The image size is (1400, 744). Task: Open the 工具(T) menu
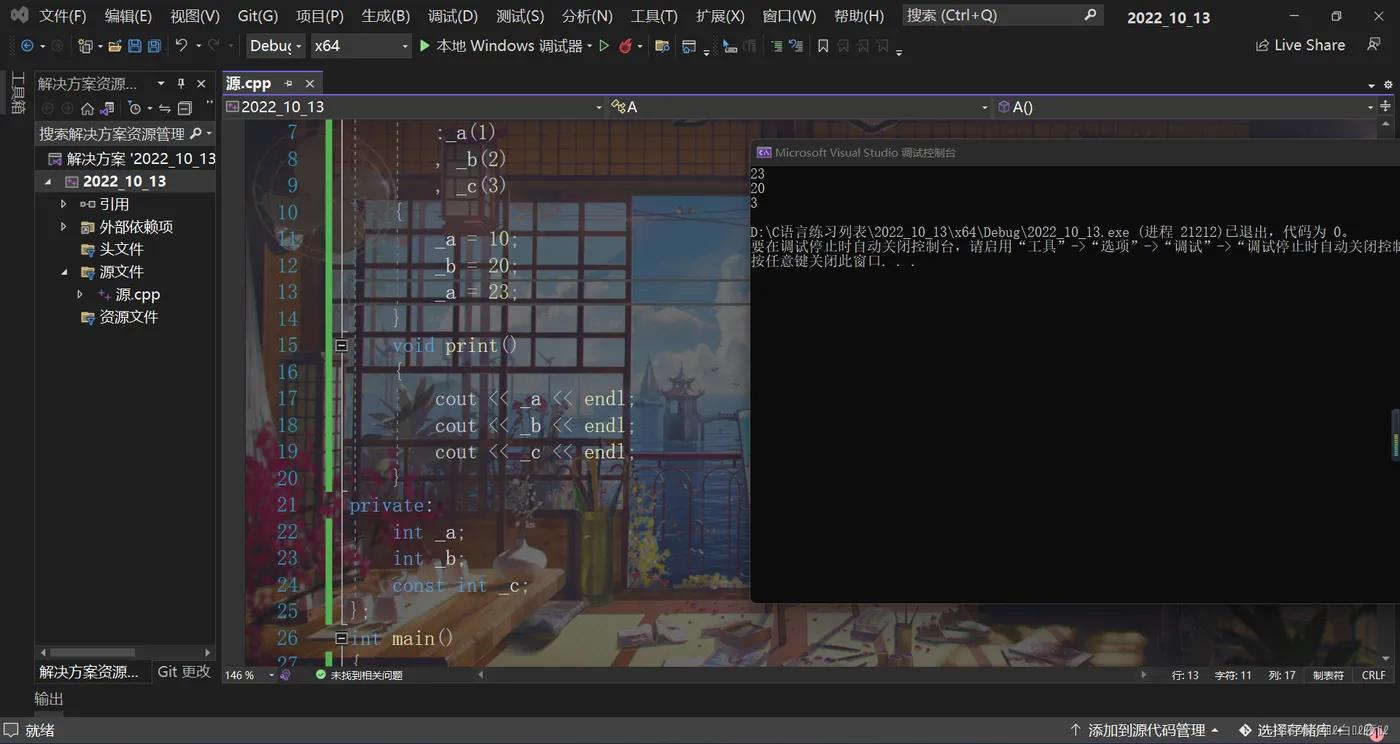[654, 16]
